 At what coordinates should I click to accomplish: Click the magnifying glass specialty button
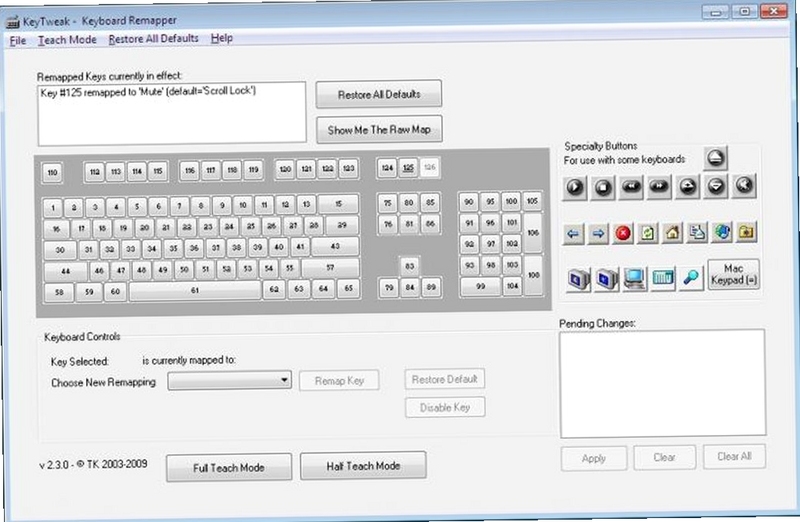pos(691,278)
